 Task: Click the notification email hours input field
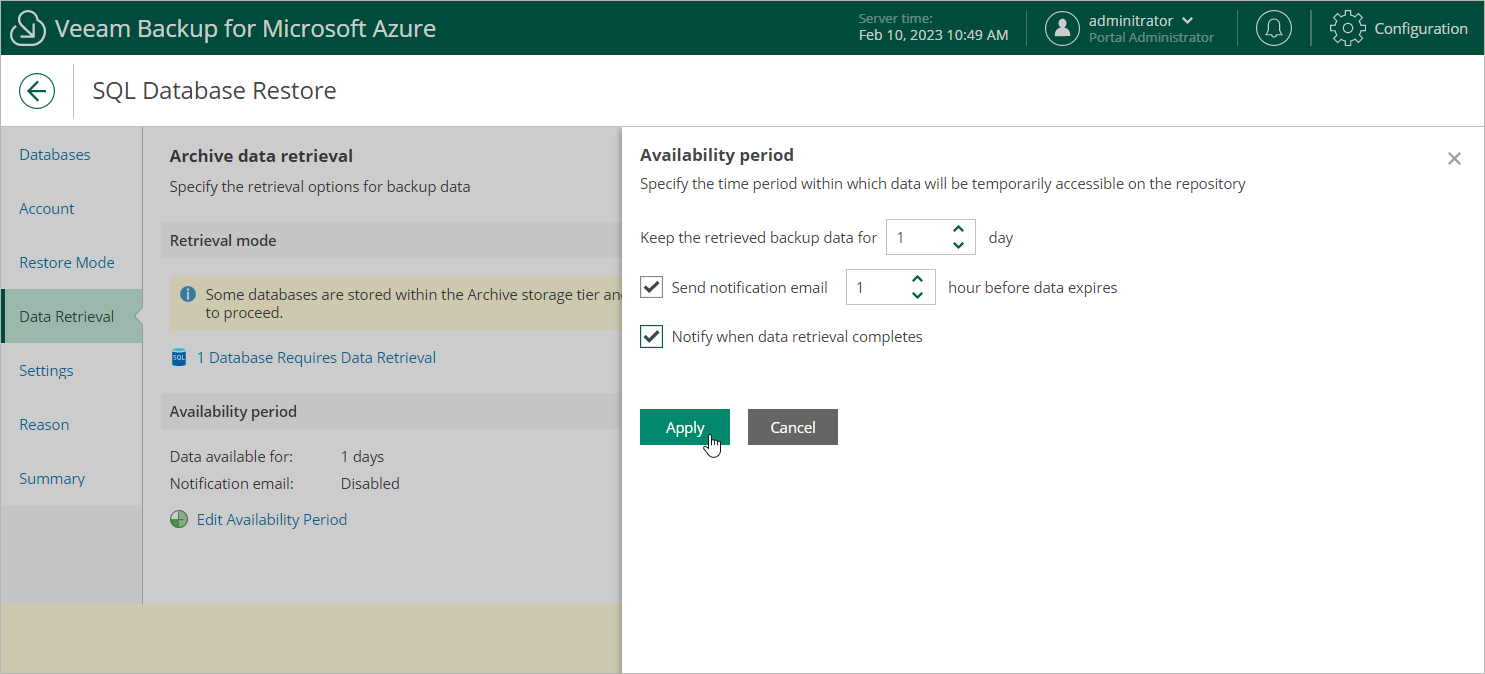(877, 288)
